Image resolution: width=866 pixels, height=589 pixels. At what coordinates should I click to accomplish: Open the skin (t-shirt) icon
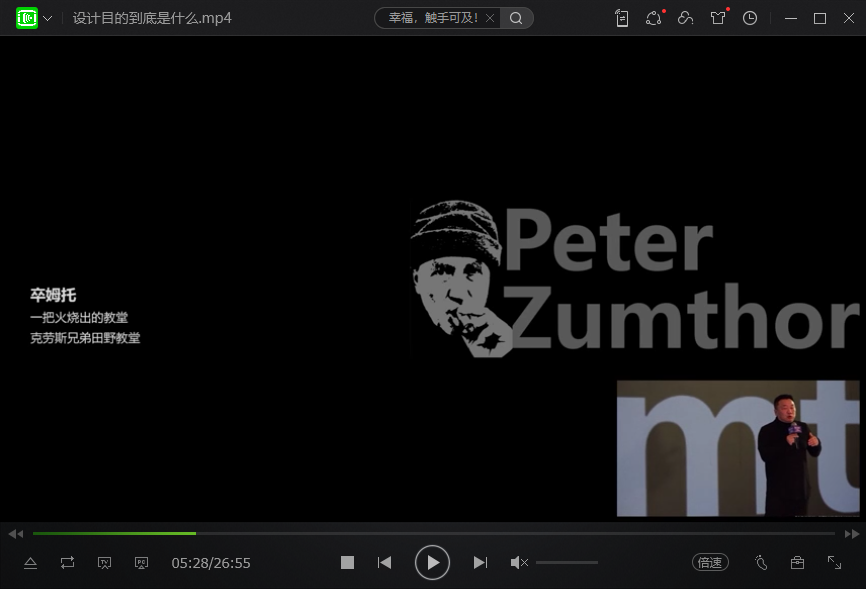click(x=717, y=18)
